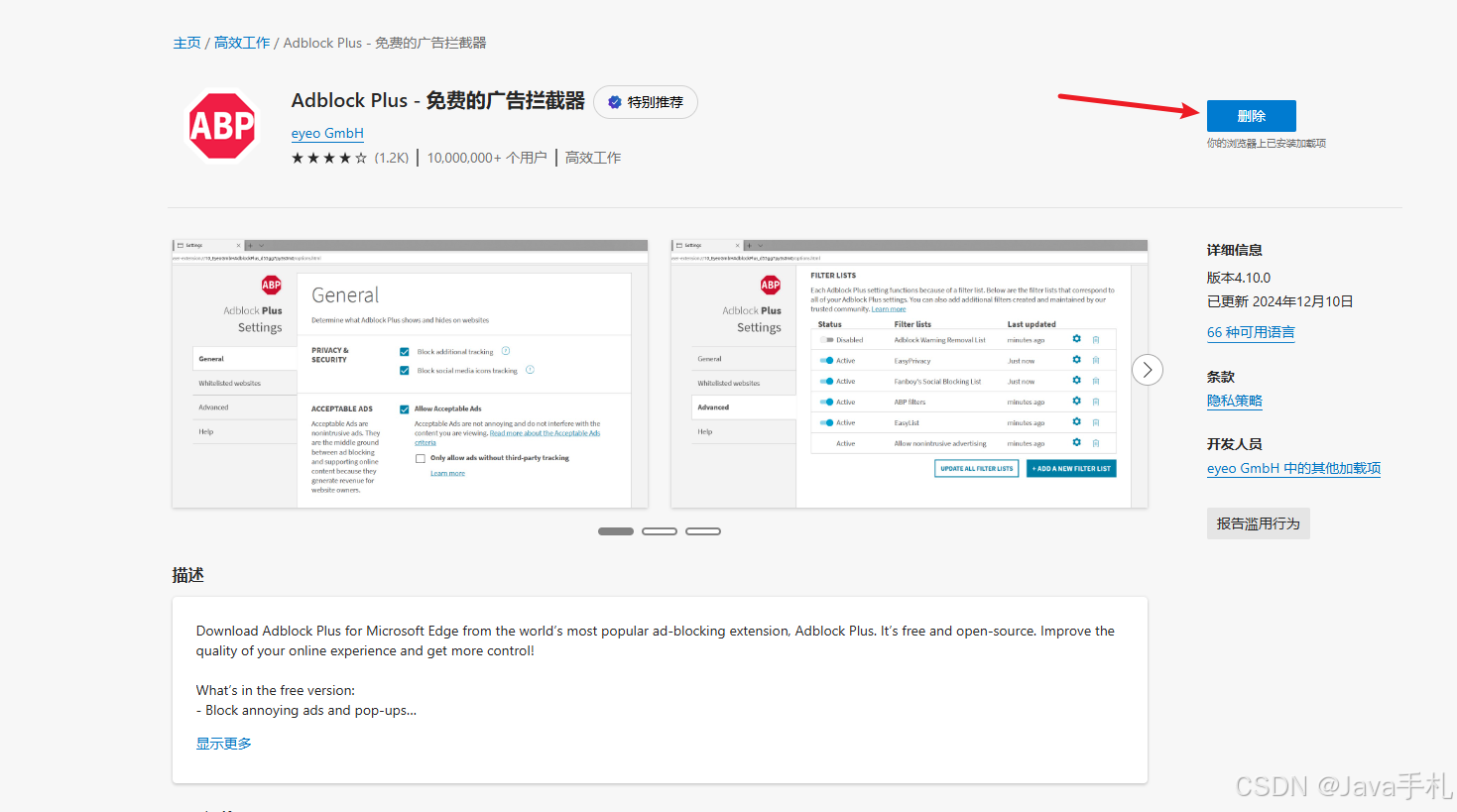Click the 描述 heading
Image resolution: width=1457 pixels, height=812 pixels.
pyautogui.click(x=187, y=575)
